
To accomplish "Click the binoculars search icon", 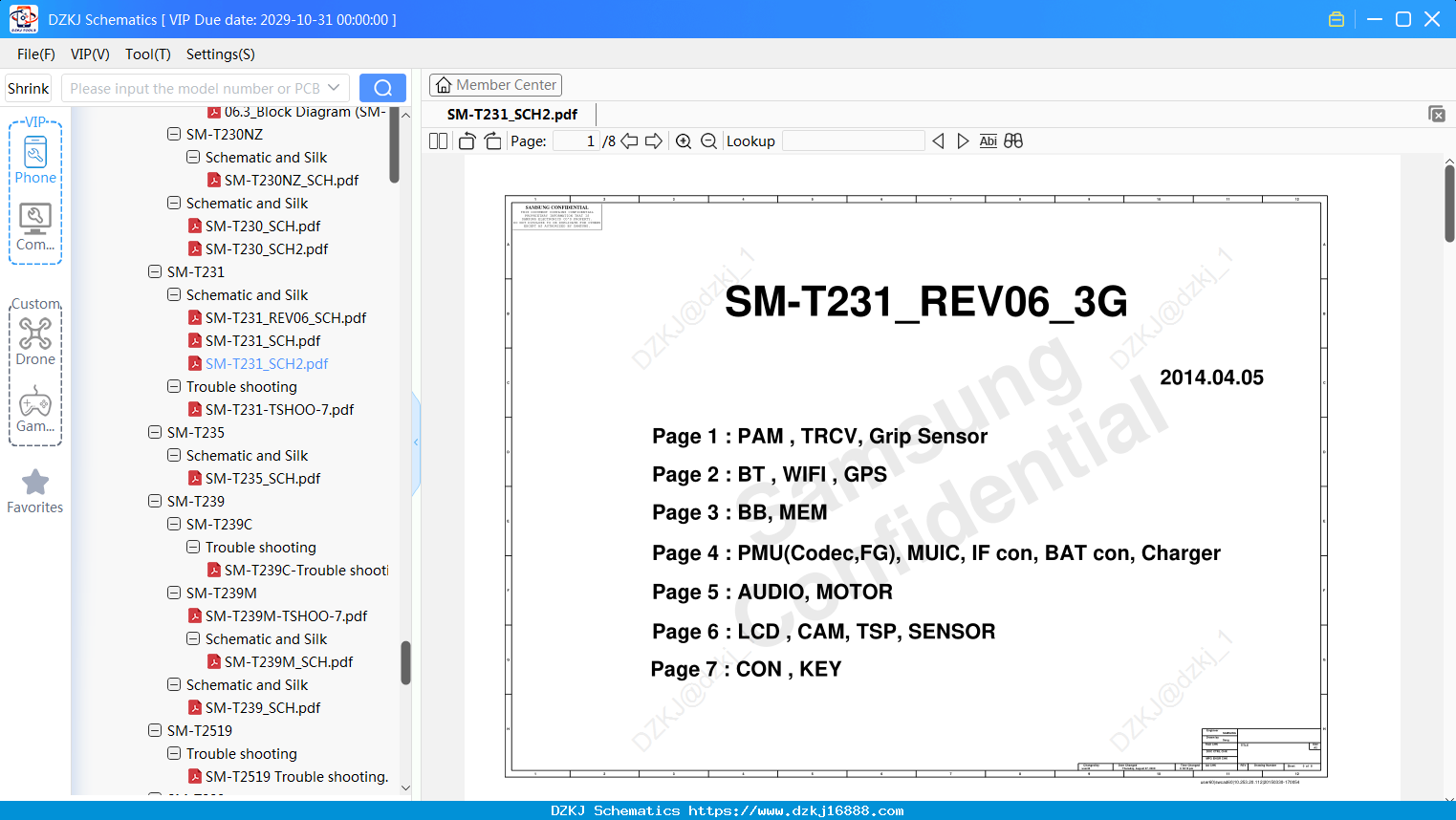I will click(1013, 140).
